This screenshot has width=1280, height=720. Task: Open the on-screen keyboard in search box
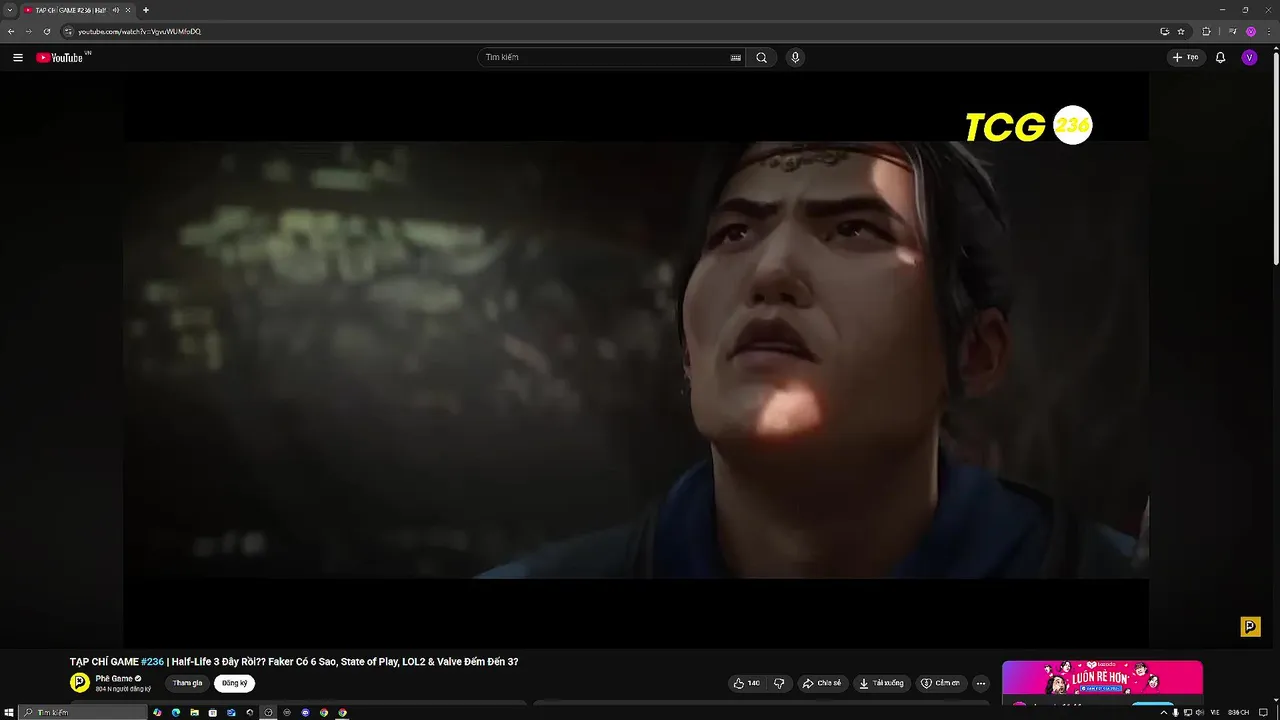736,58
